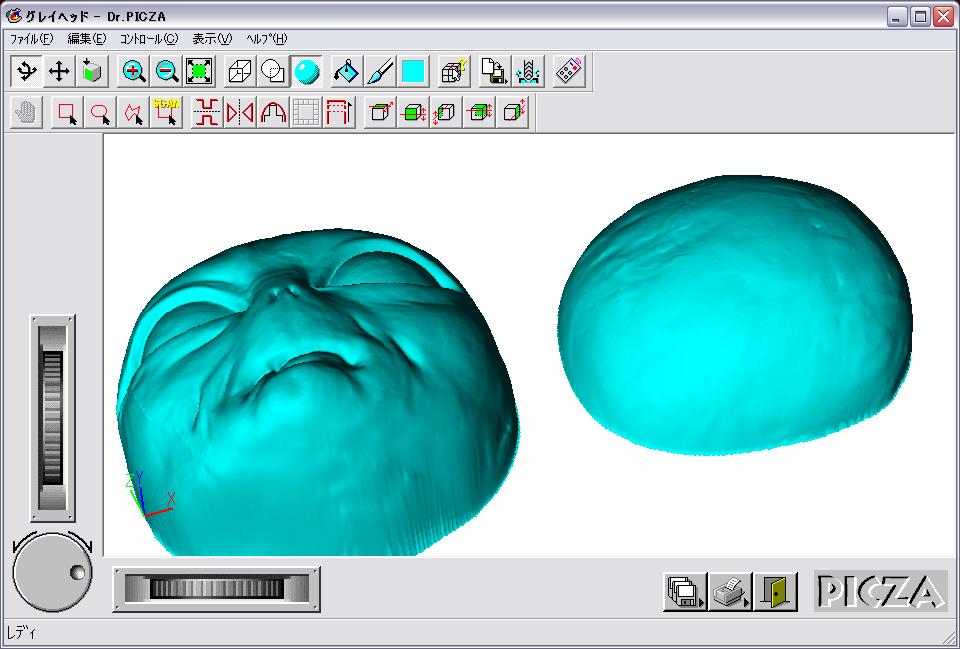Viewport: 960px width, 649px height.
Task: Click the exit door button
Action: pyautogui.click(x=776, y=592)
